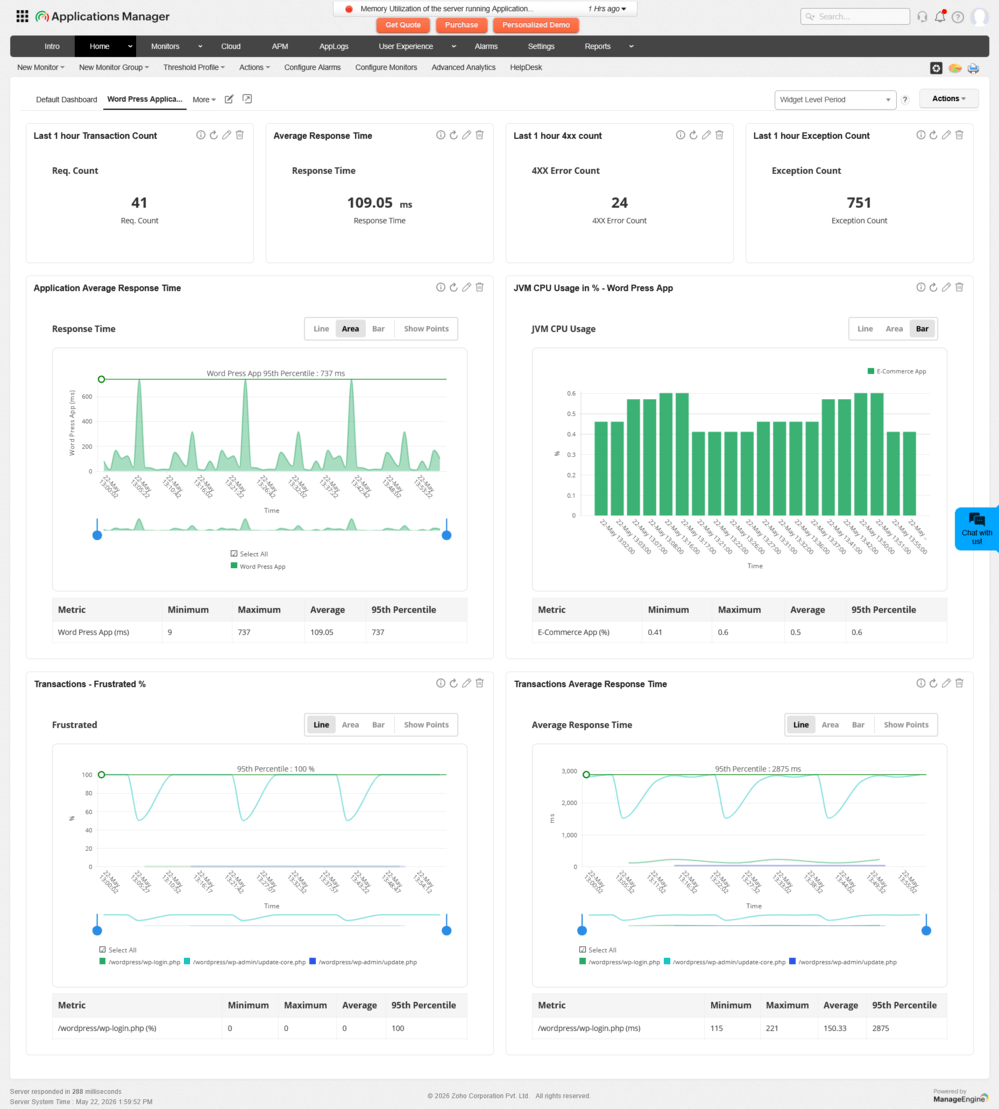The image size is (999, 1109).
Task: Expand the 1 Hrs ago alert dropdown
Action: tap(607, 9)
